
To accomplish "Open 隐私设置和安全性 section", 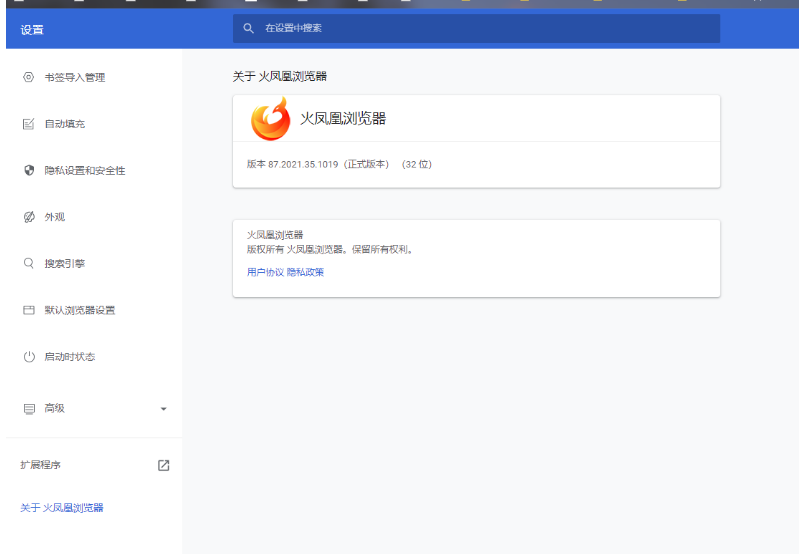I will pyautogui.click(x=85, y=171).
